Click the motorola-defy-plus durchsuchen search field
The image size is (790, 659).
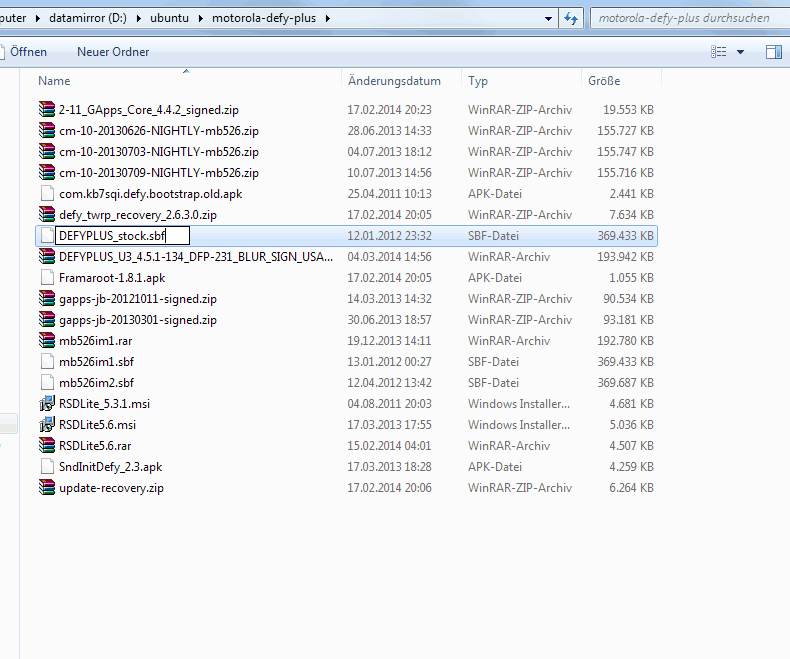[x=690, y=19]
